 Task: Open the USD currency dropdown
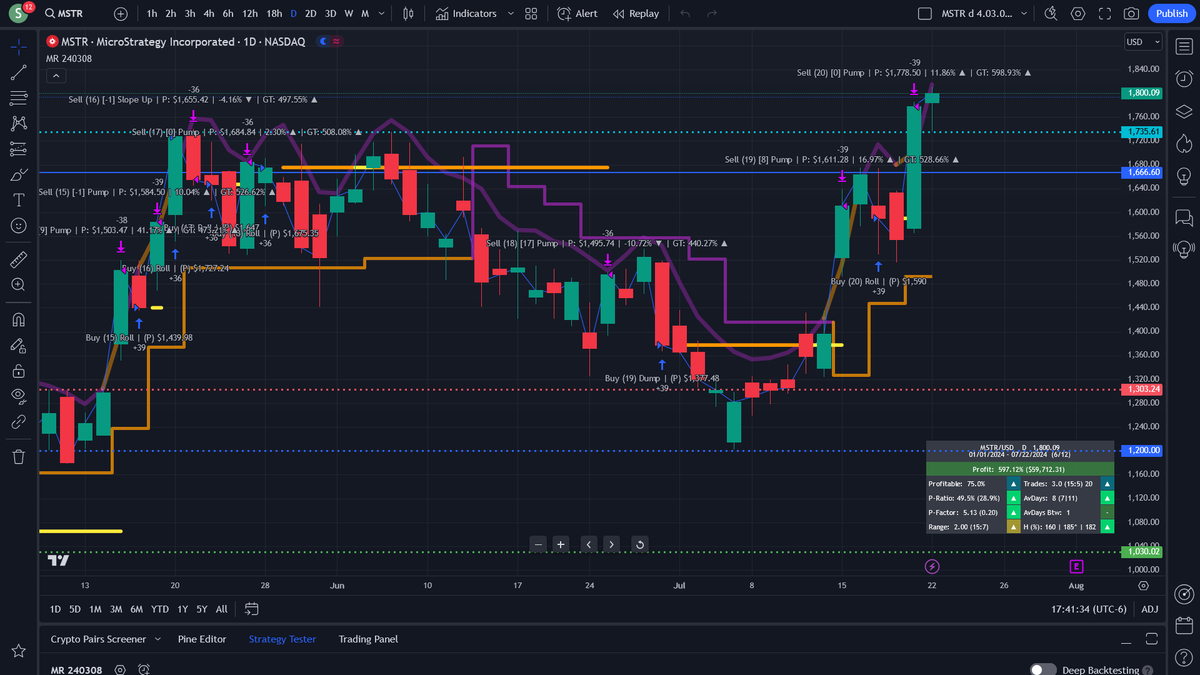1143,42
